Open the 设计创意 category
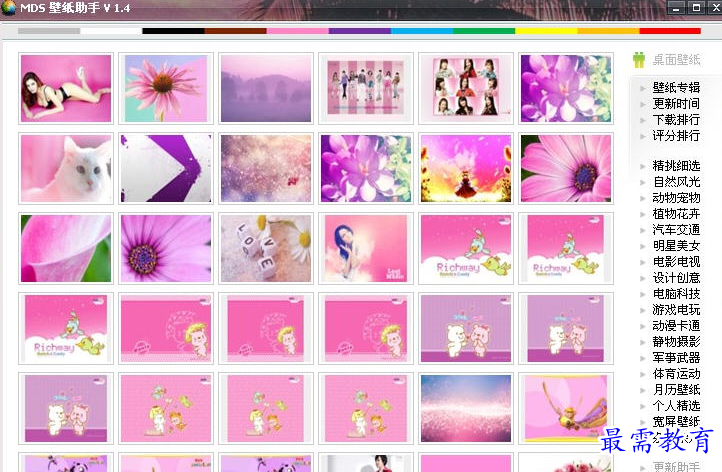The width and height of the screenshot is (722, 472). pos(676,278)
